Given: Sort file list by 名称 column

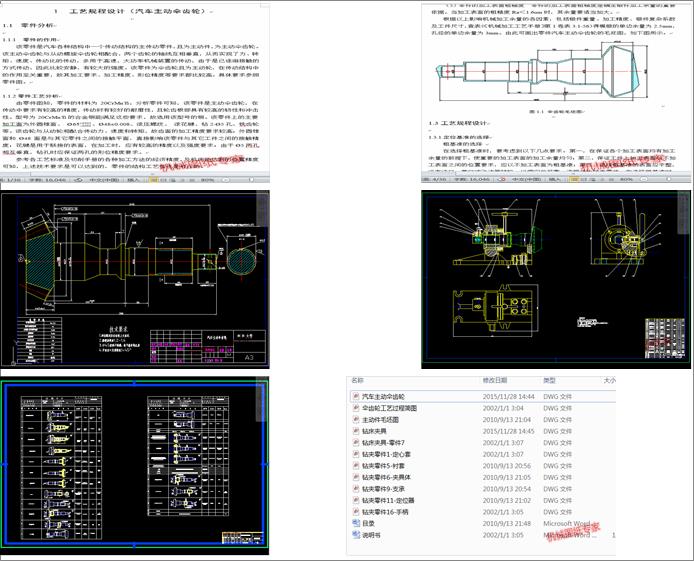Looking at the screenshot, I should point(358,380).
